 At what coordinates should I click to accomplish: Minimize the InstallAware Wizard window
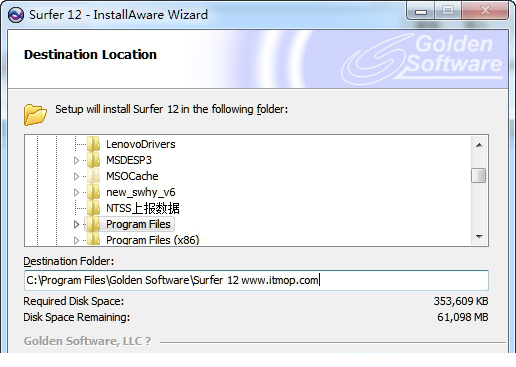coord(421,12)
